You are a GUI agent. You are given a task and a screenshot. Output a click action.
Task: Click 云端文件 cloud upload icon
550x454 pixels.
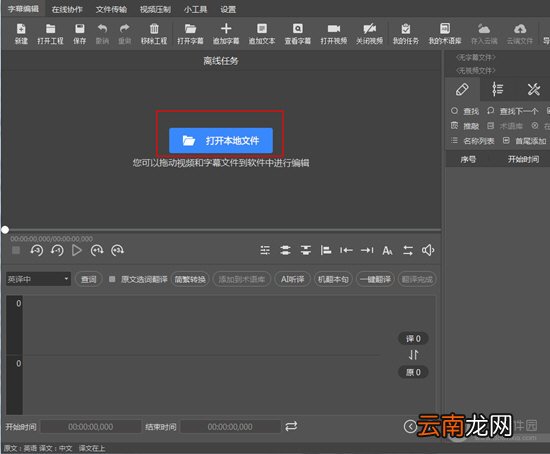tap(520, 34)
